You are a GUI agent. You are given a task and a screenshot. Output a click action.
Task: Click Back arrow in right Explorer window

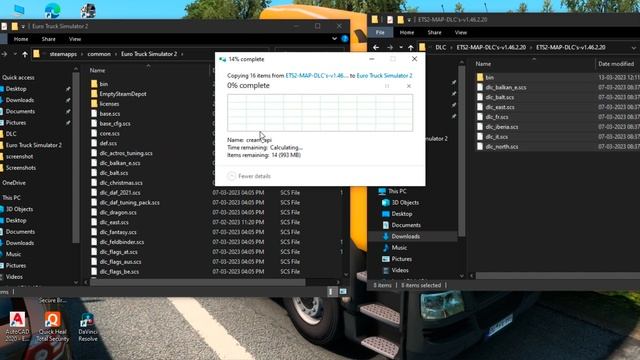[376, 47]
